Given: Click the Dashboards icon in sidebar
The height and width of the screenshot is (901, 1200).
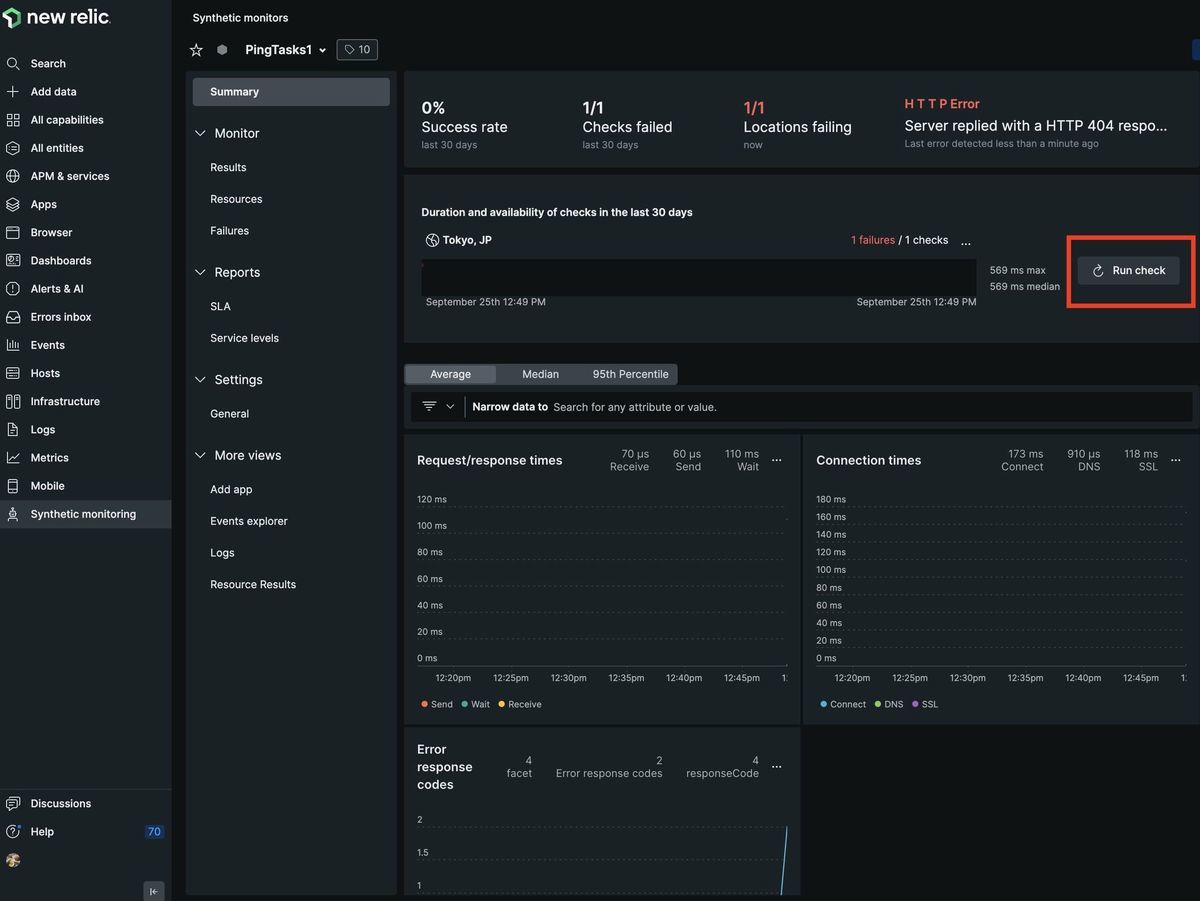Looking at the screenshot, I should click(13, 260).
